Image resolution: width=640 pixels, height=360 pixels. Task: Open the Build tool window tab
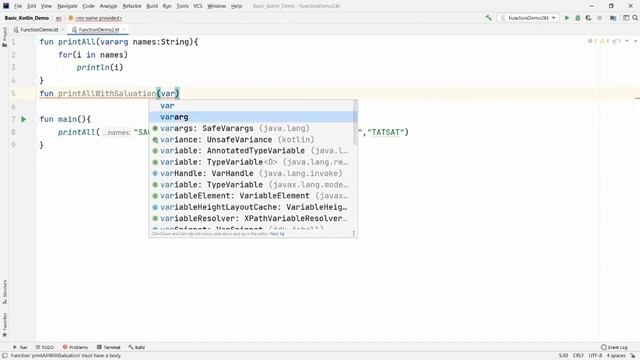(137, 347)
